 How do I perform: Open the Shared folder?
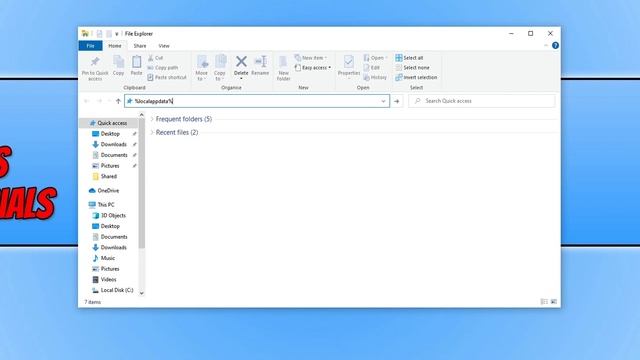coord(109,176)
